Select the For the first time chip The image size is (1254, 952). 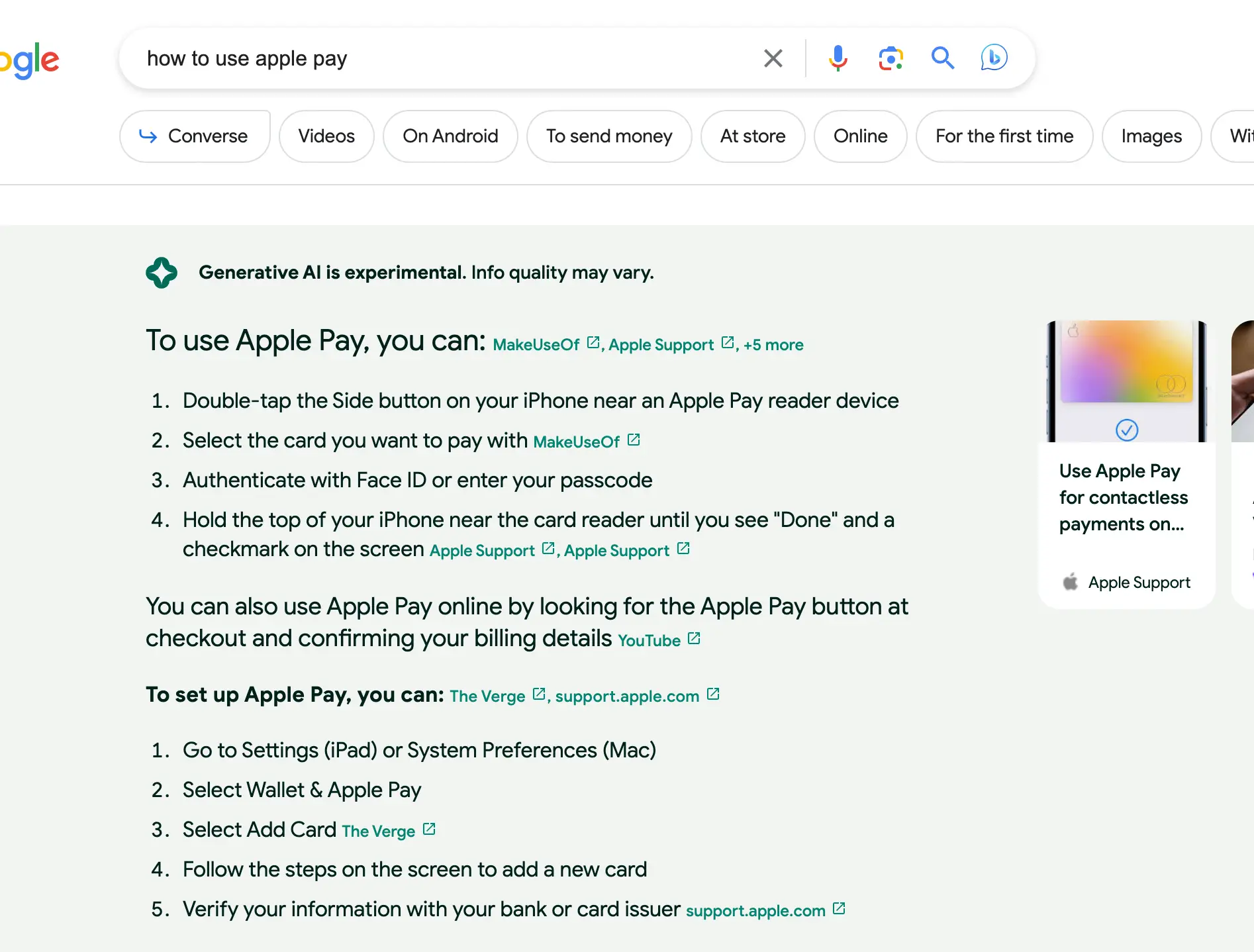(x=1004, y=136)
